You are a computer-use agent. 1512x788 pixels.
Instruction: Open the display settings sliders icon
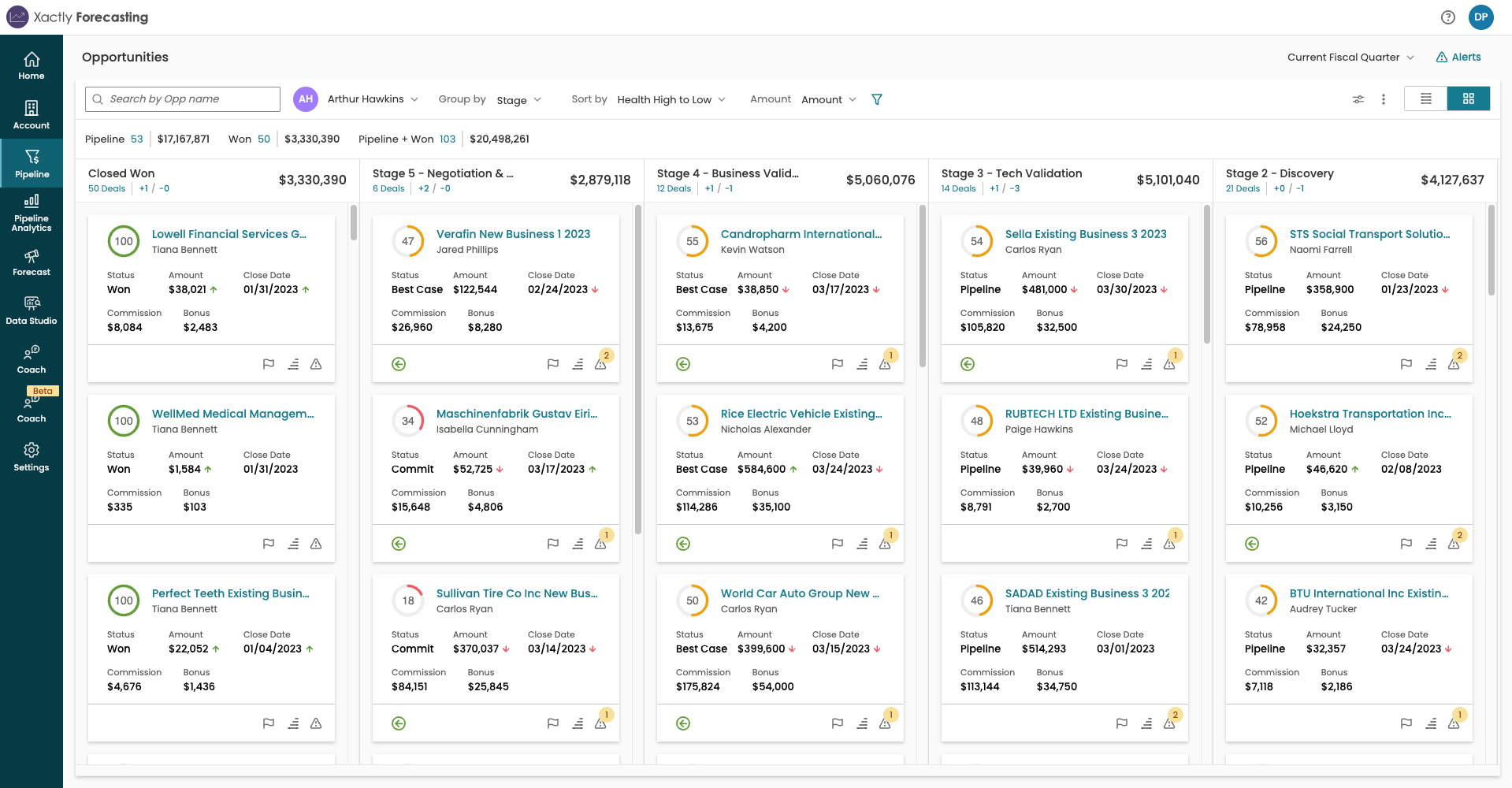point(1358,99)
